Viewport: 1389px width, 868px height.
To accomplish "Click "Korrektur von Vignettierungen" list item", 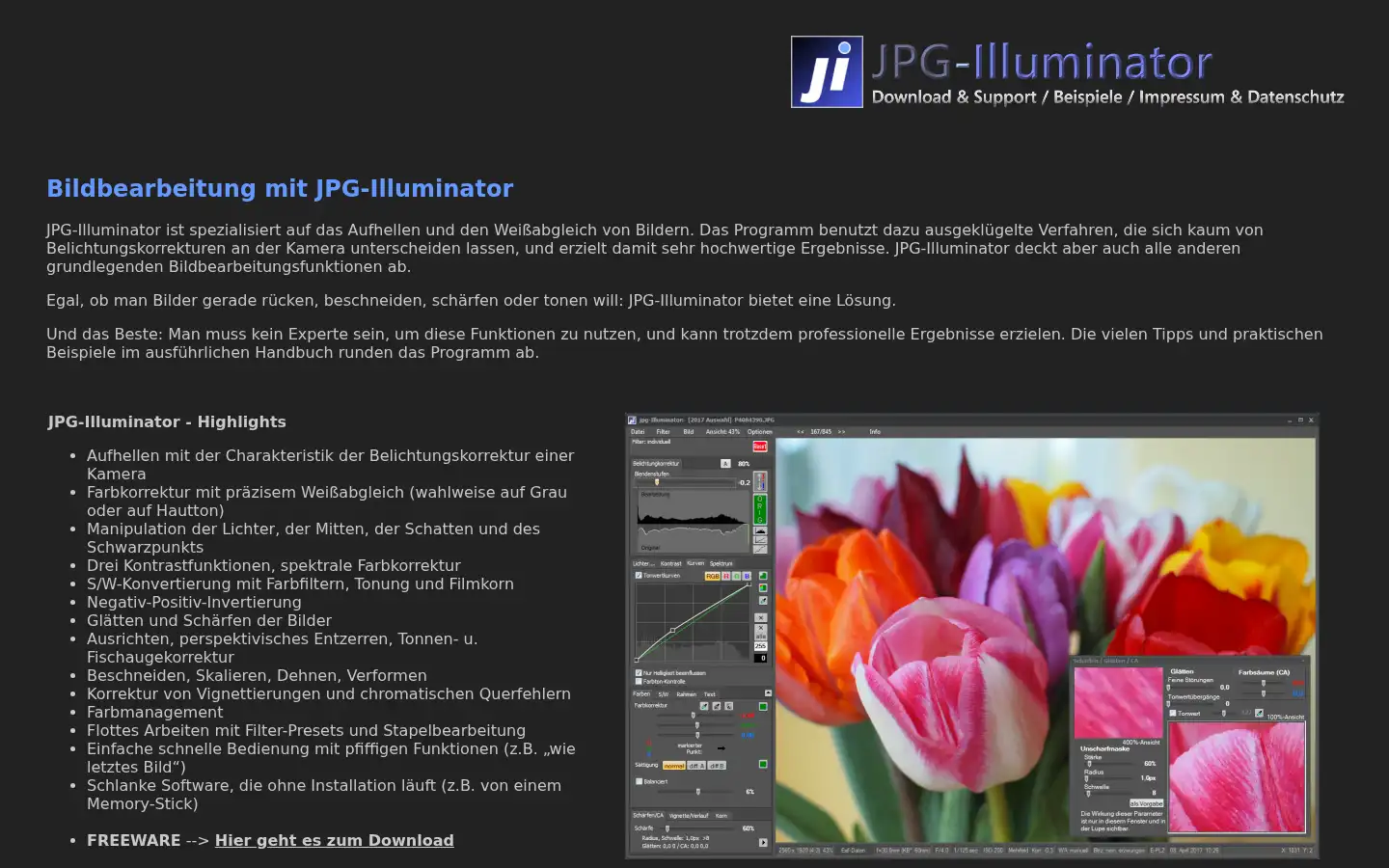I will point(329,693).
